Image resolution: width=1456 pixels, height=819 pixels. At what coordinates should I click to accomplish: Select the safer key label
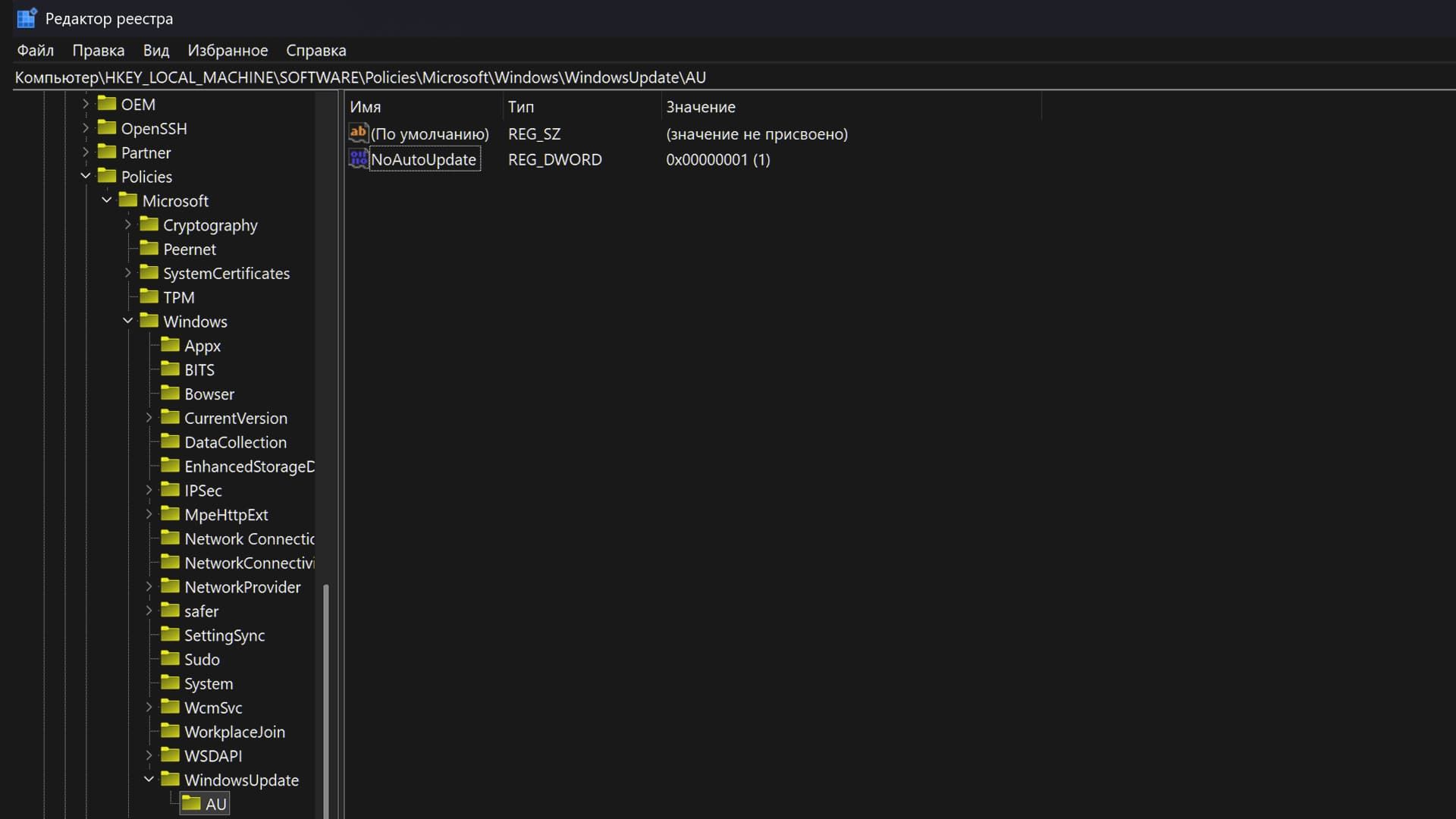coord(202,610)
